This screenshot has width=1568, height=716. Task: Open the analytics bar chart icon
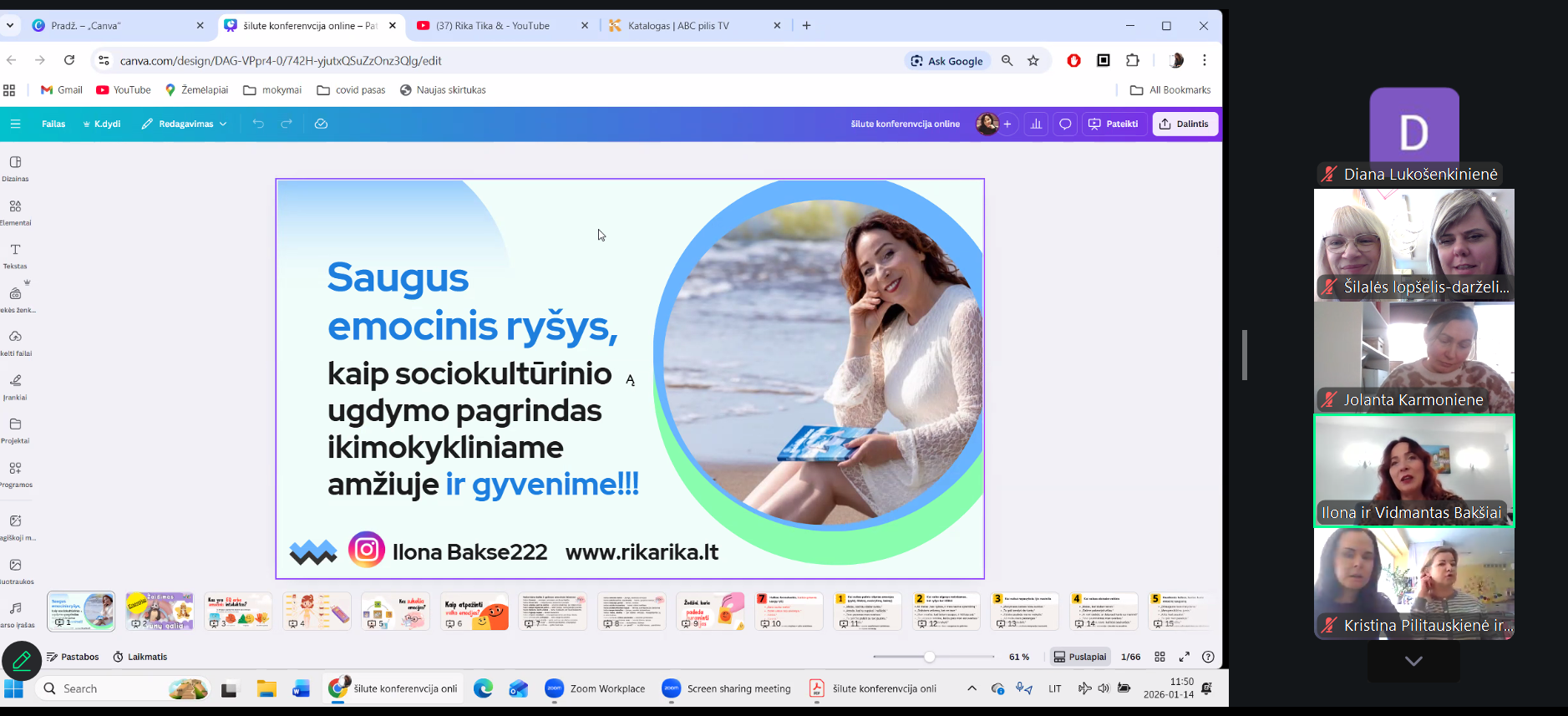[1036, 124]
